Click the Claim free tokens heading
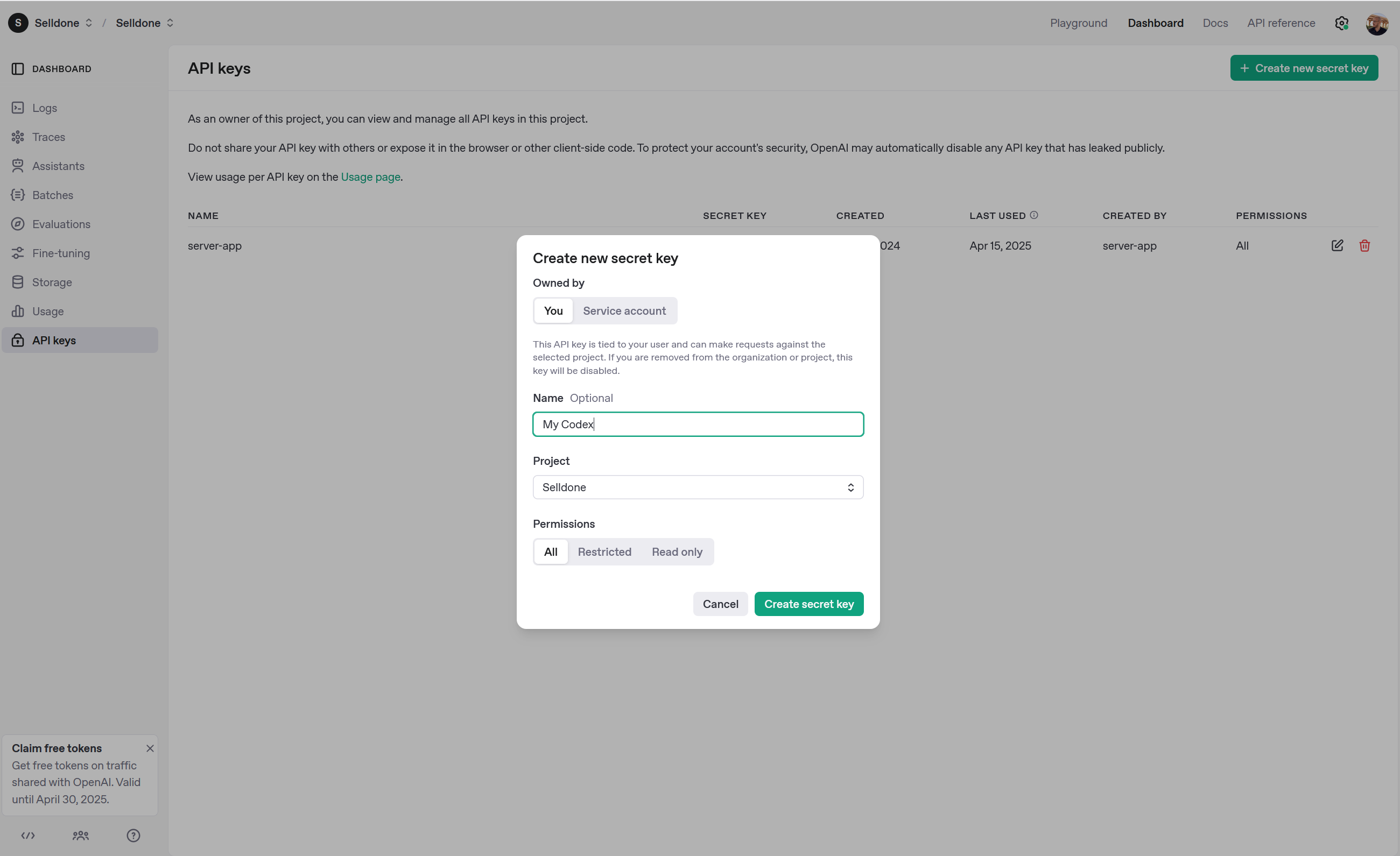1400x856 pixels. coord(57,748)
